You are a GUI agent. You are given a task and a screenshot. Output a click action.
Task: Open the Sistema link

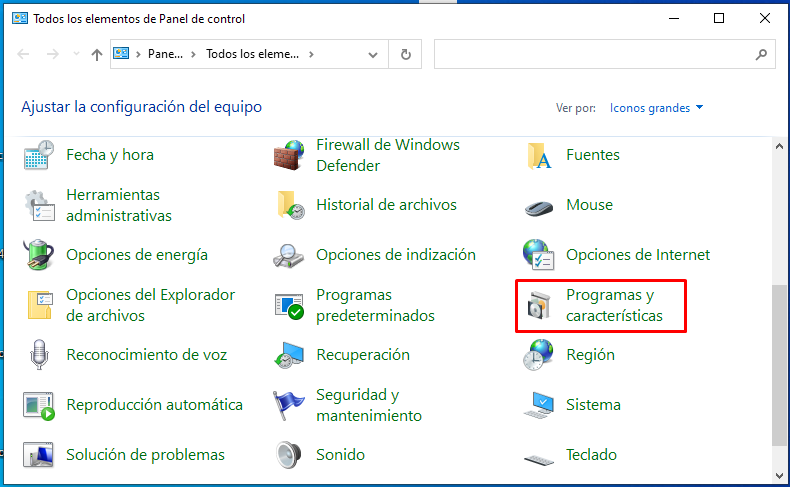[593, 405]
